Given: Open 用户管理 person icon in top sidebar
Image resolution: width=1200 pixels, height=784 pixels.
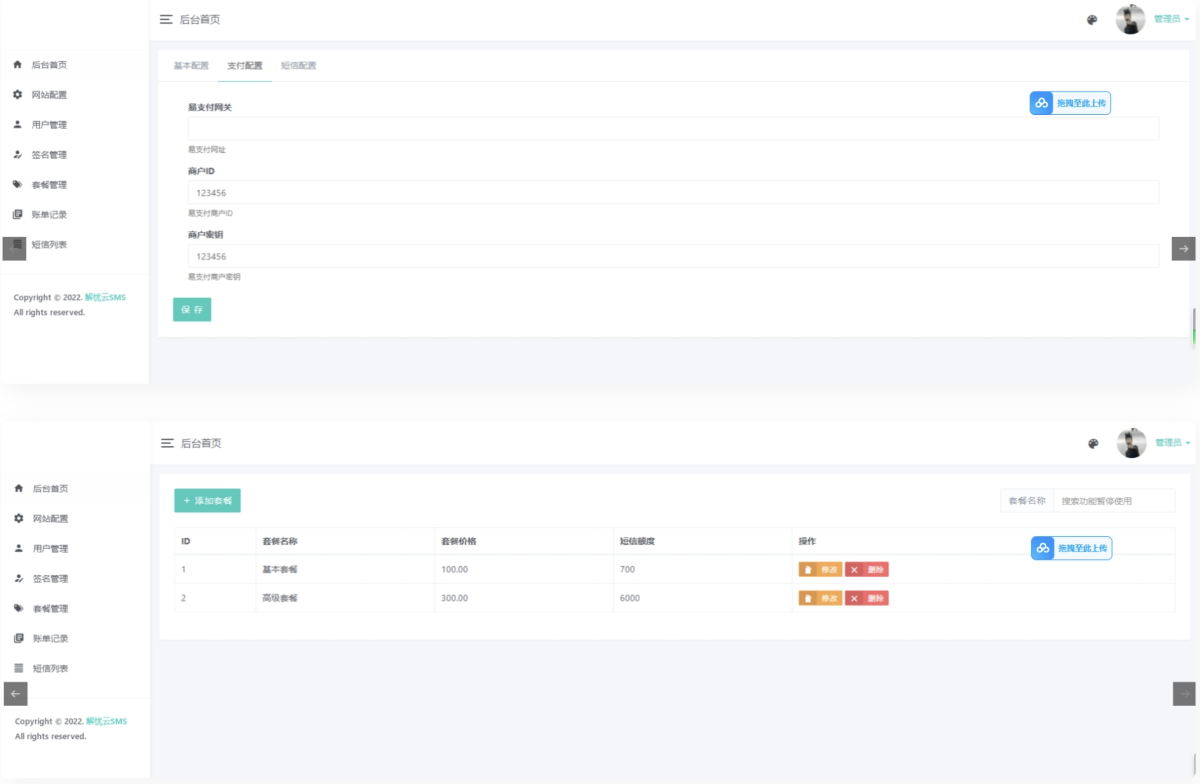Looking at the screenshot, I should (x=17, y=124).
